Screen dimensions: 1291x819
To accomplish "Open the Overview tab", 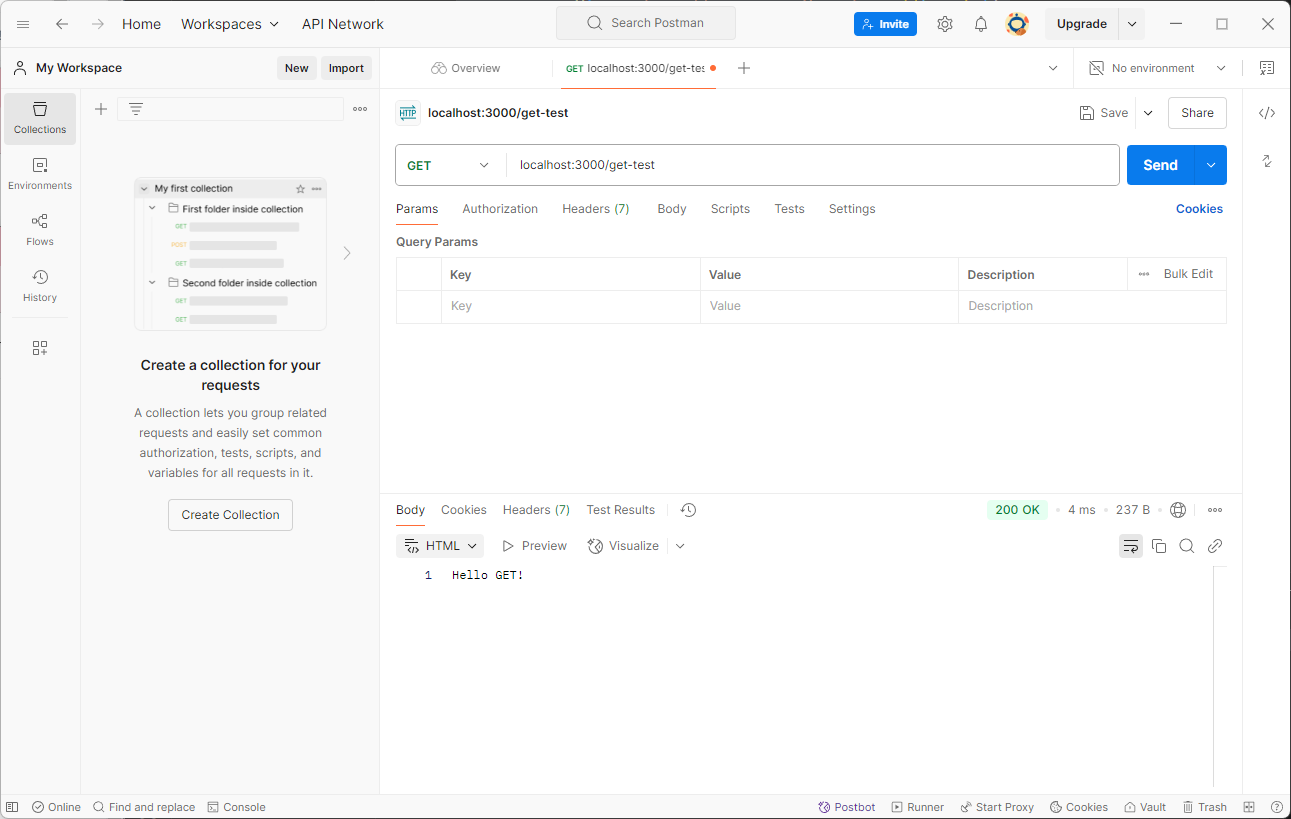I will click(466, 68).
